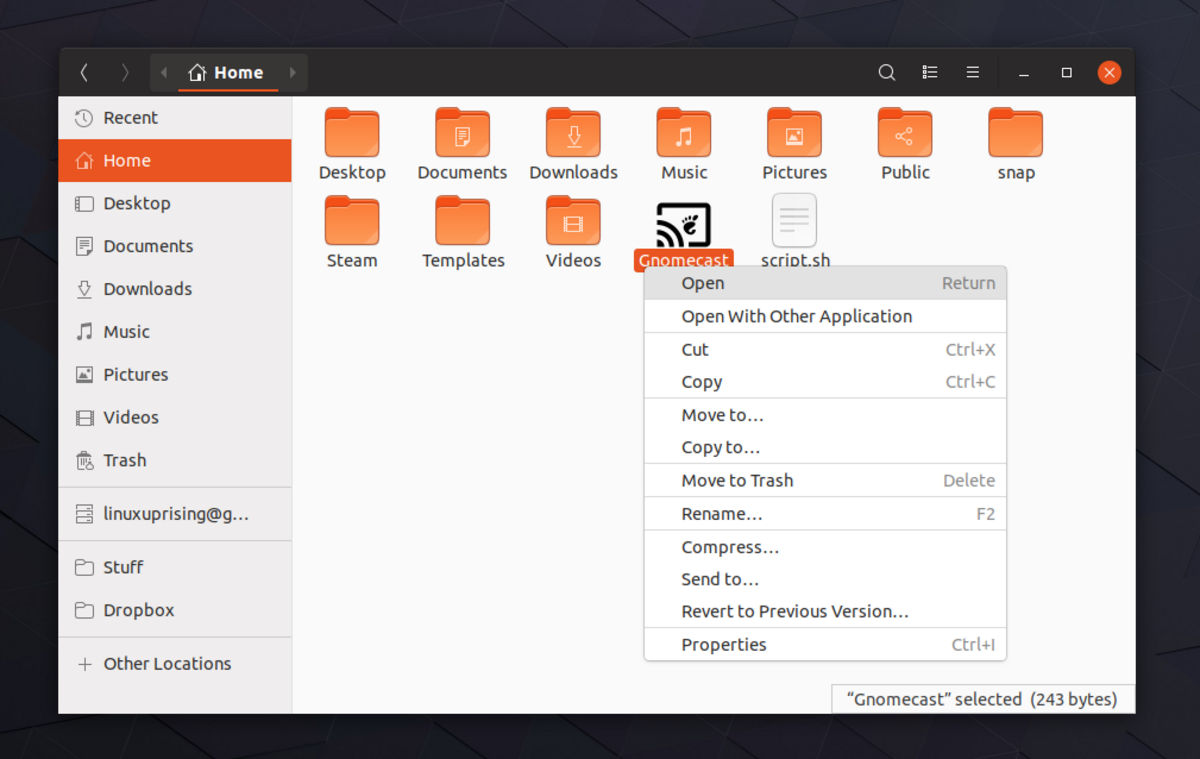The image size is (1200, 759).
Task: Open the Steam folder icon
Action: point(352,222)
